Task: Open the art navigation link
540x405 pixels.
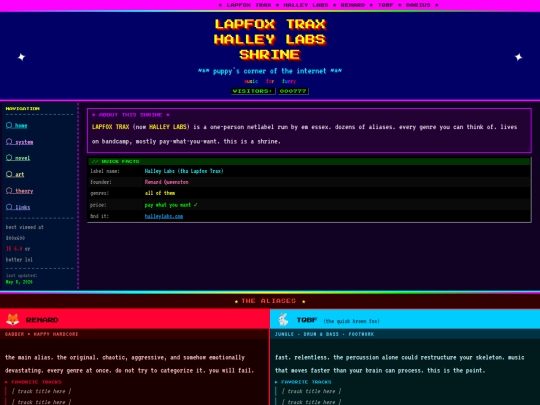Action: point(15,174)
